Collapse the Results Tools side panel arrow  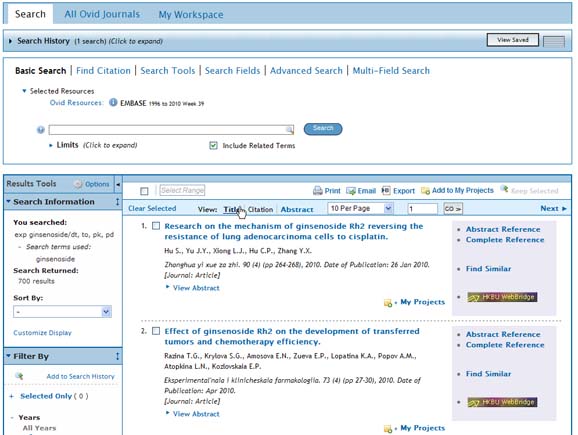(118, 184)
